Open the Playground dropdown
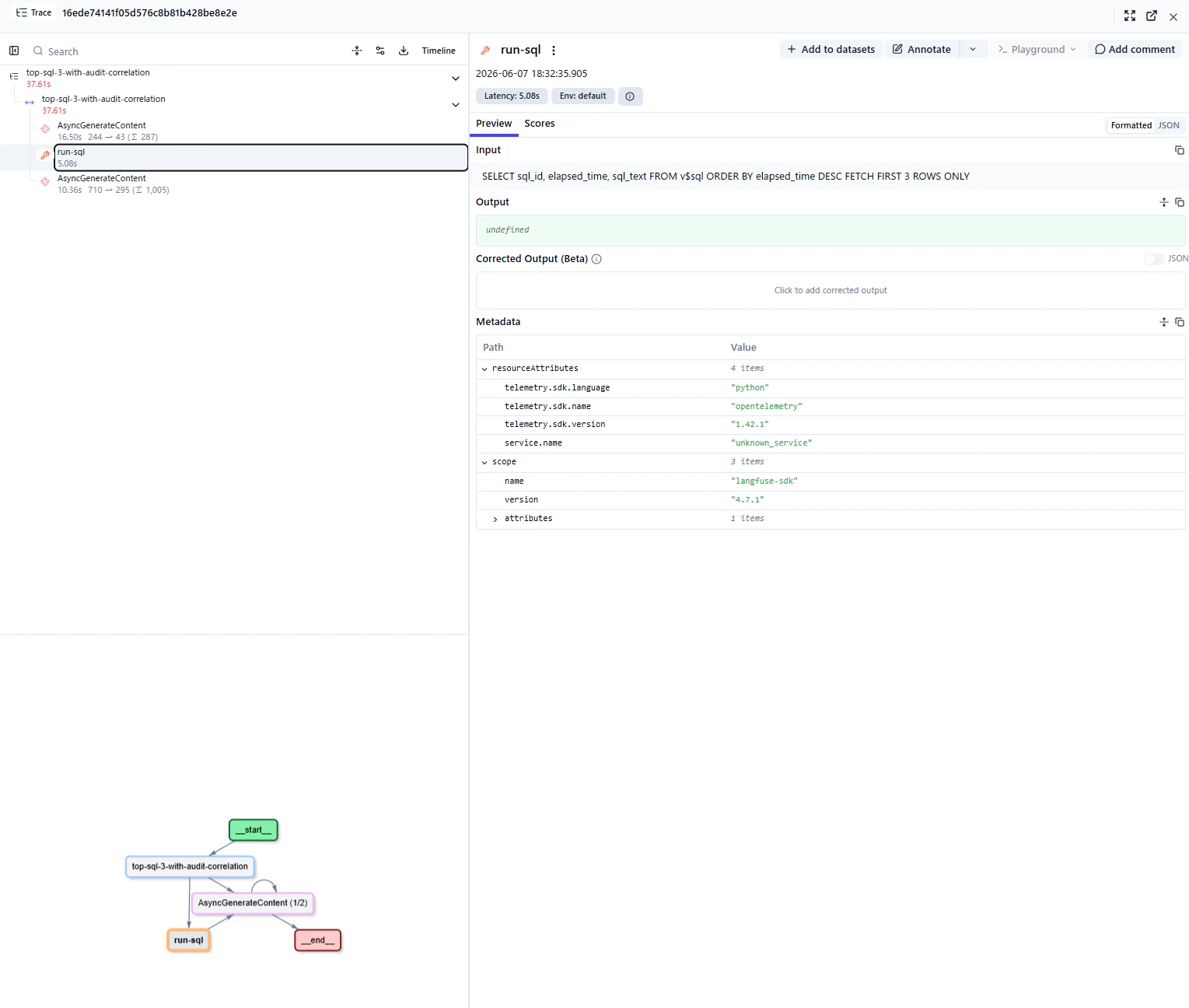The width and height of the screenshot is (1189, 1008). 1037,49
